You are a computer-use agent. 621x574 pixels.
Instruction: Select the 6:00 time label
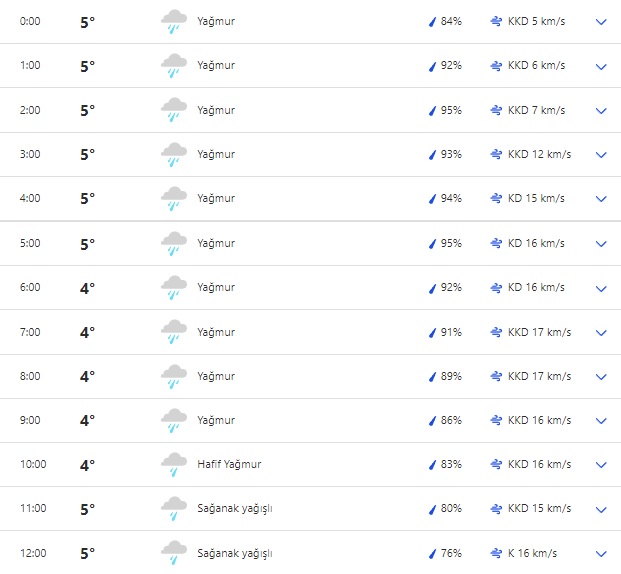tap(30, 288)
